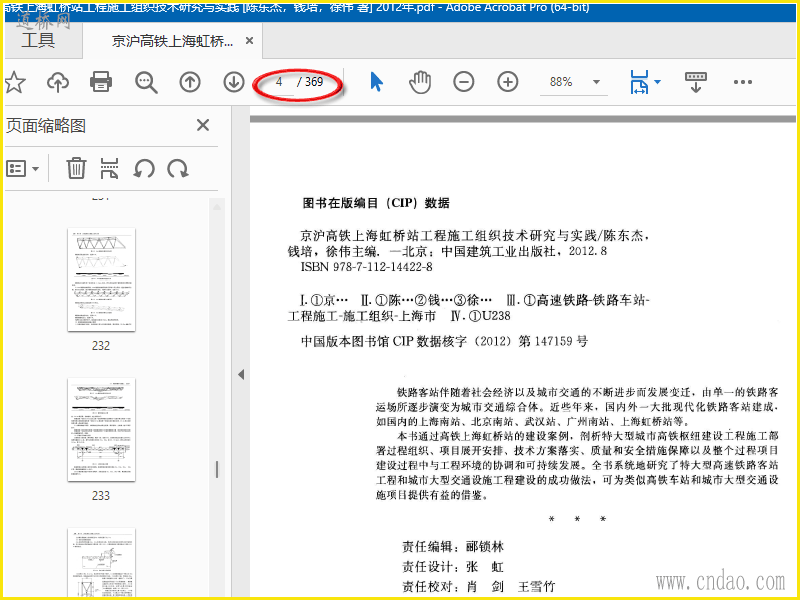
Task: Click the read mode keyboard-download icon
Action: point(695,82)
